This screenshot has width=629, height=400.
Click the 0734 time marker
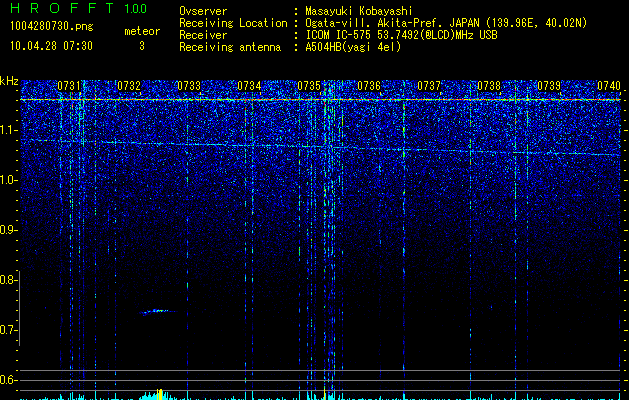point(249,86)
